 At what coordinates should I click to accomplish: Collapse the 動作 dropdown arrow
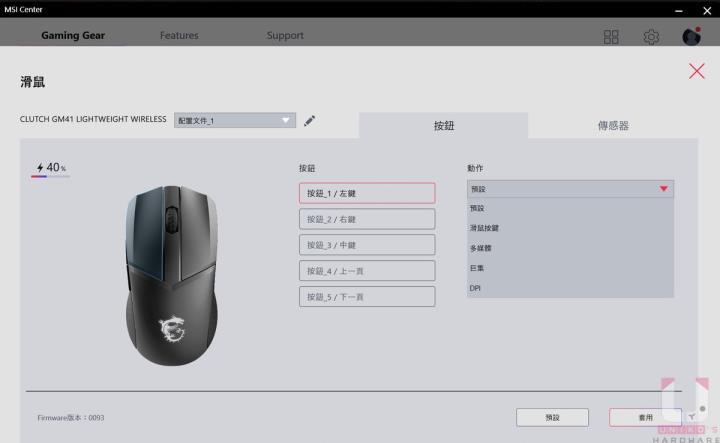664,189
